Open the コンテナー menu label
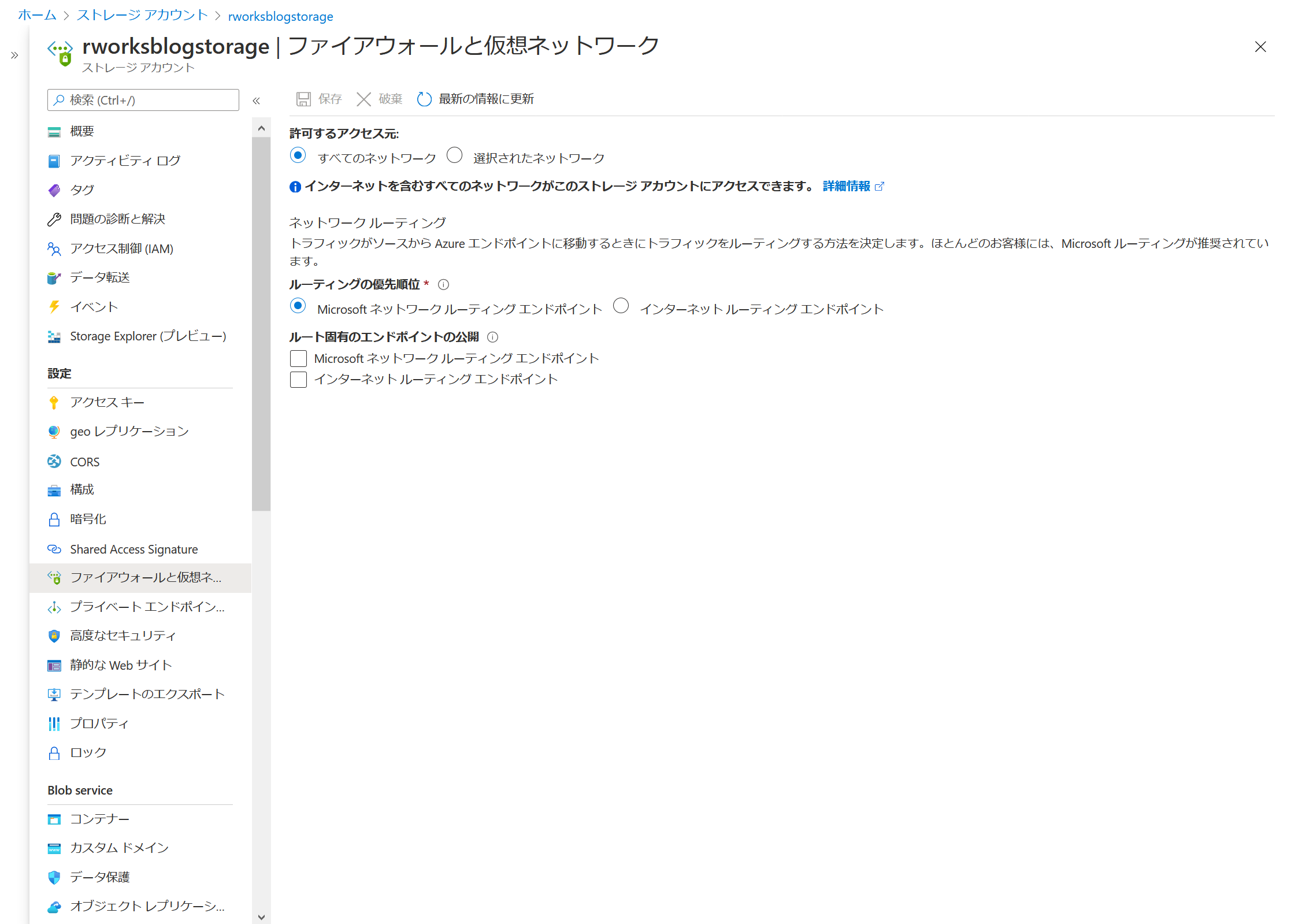This screenshot has width=1291, height=924. click(100, 819)
